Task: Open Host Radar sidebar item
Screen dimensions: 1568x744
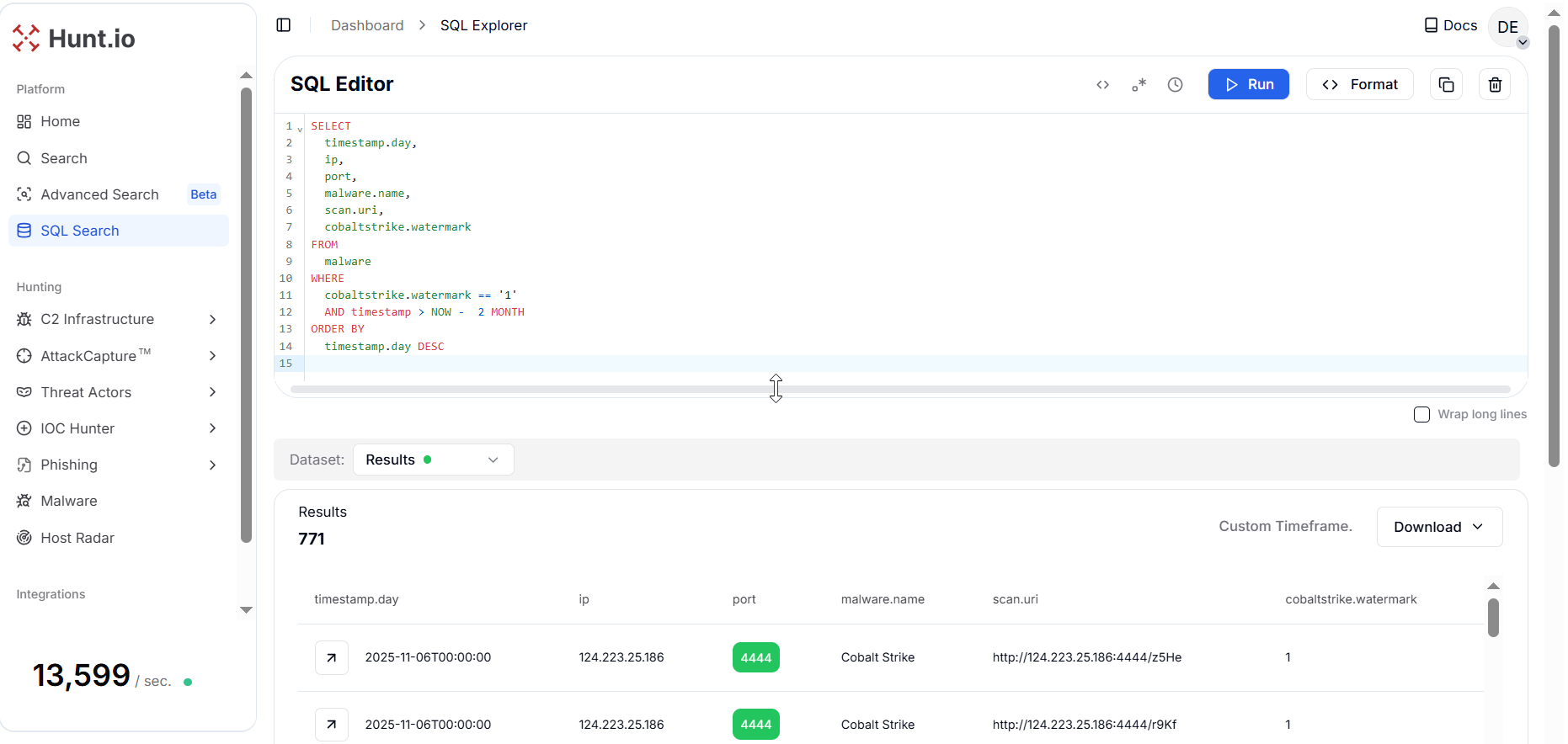Action: click(118, 538)
